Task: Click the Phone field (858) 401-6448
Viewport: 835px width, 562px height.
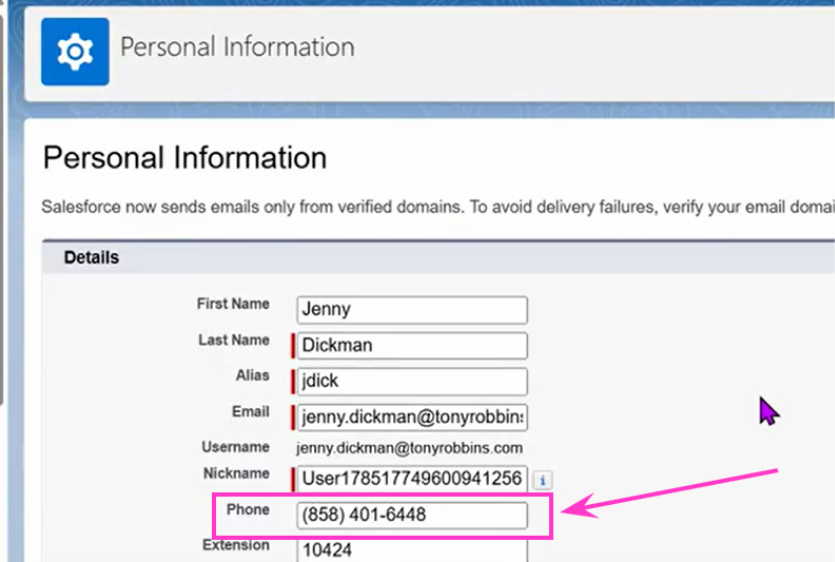Action: click(x=412, y=515)
